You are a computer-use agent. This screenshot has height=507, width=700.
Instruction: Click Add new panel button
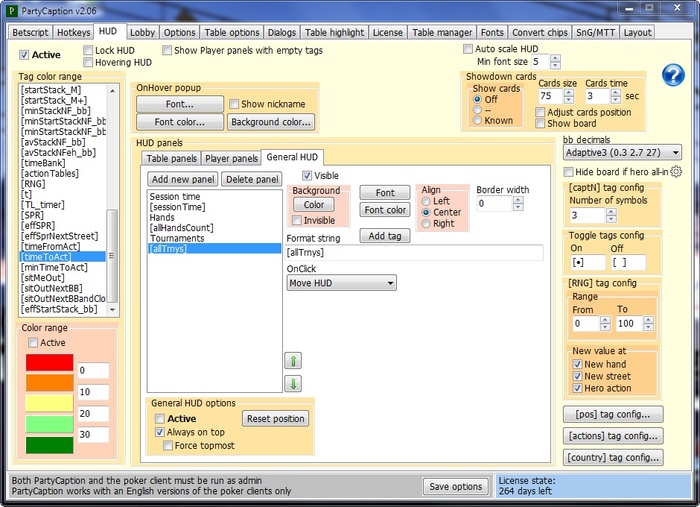point(183,179)
